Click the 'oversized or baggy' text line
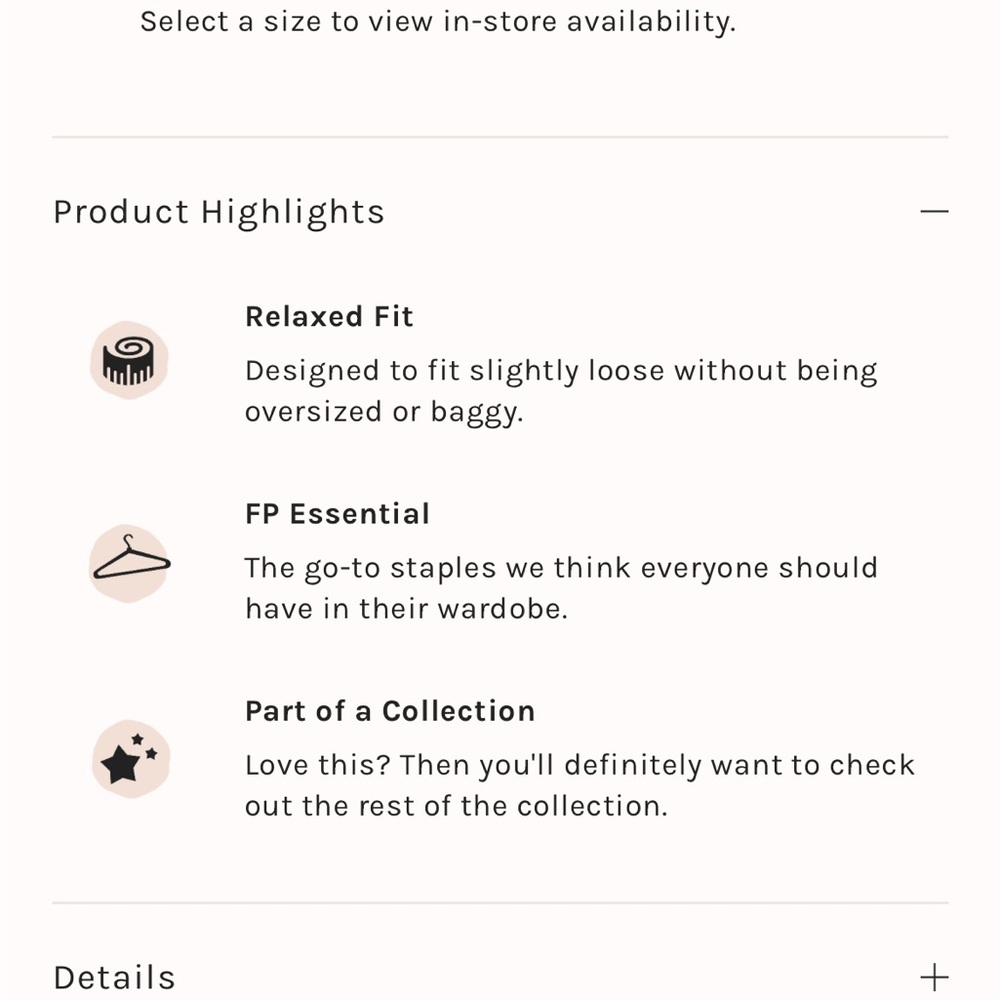 click(384, 412)
